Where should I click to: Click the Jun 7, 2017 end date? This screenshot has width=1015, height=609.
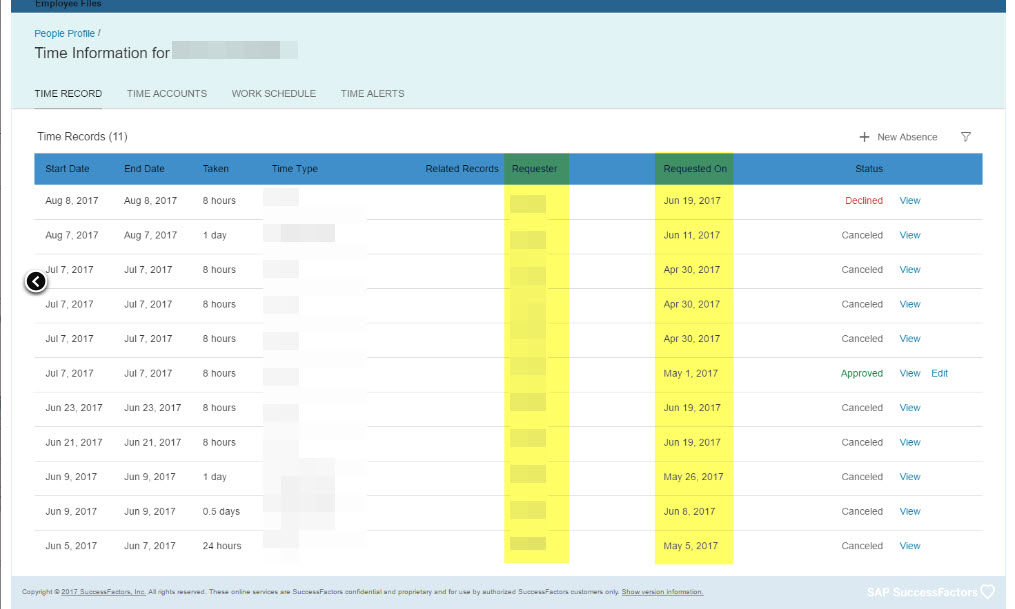click(x=150, y=546)
